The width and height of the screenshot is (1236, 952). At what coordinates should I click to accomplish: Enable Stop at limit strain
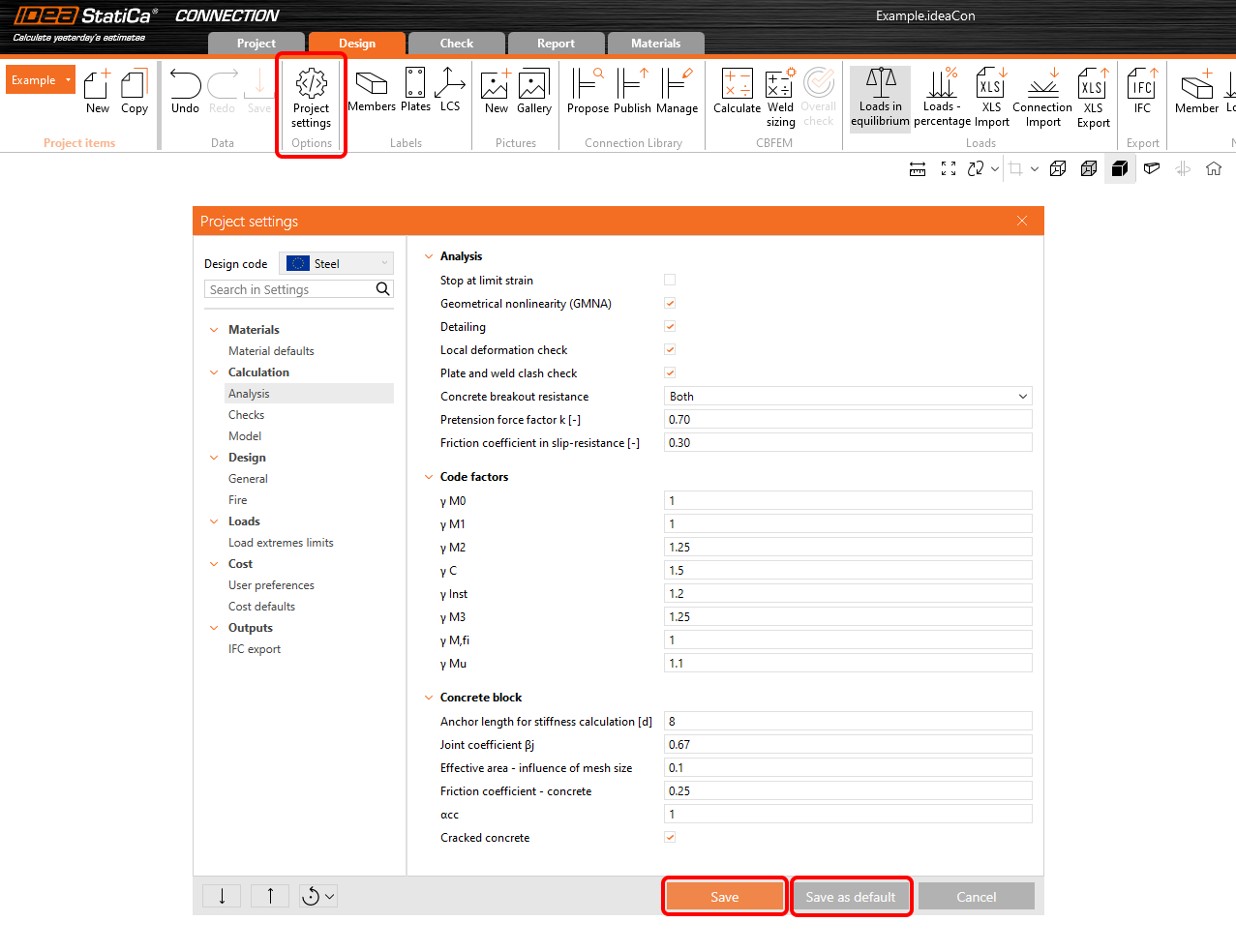click(x=669, y=279)
